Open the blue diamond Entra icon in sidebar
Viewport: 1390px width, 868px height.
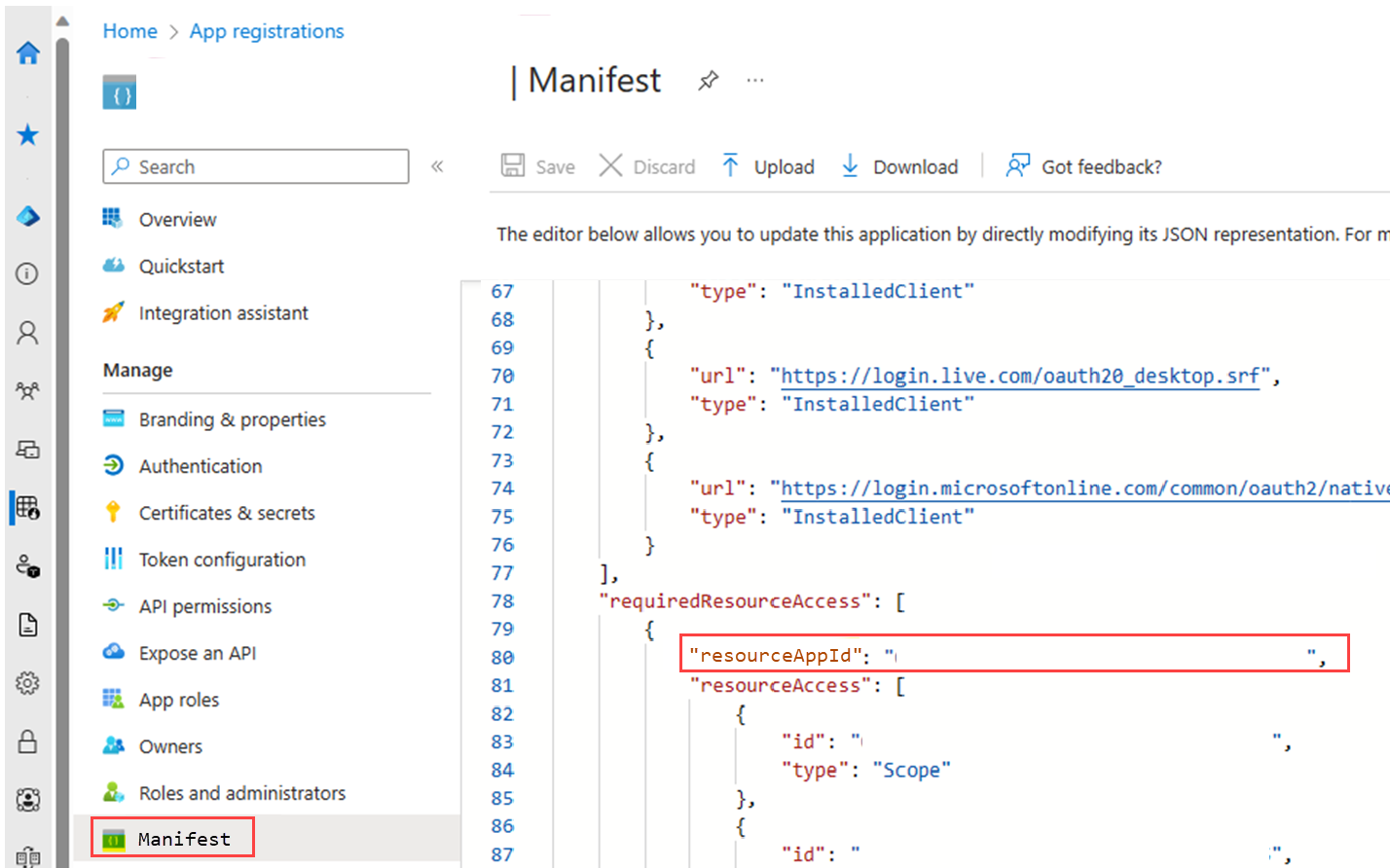pyautogui.click(x=28, y=216)
